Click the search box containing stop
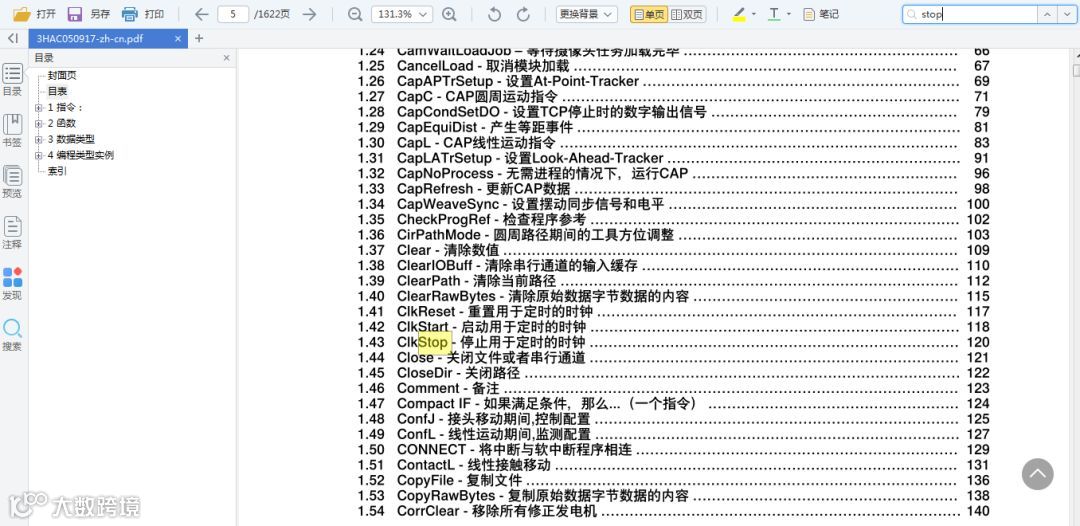This screenshot has width=1080, height=526. pos(970,14)
